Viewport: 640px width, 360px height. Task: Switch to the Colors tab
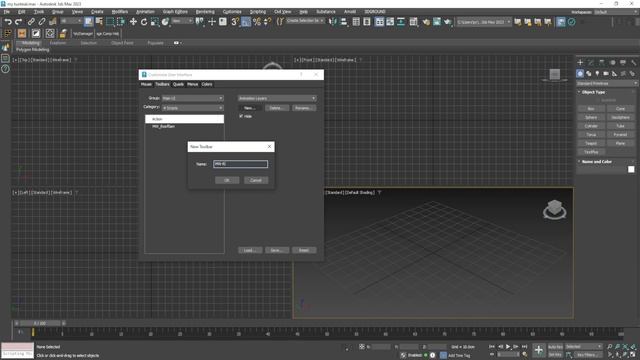(x=207, y=84)
